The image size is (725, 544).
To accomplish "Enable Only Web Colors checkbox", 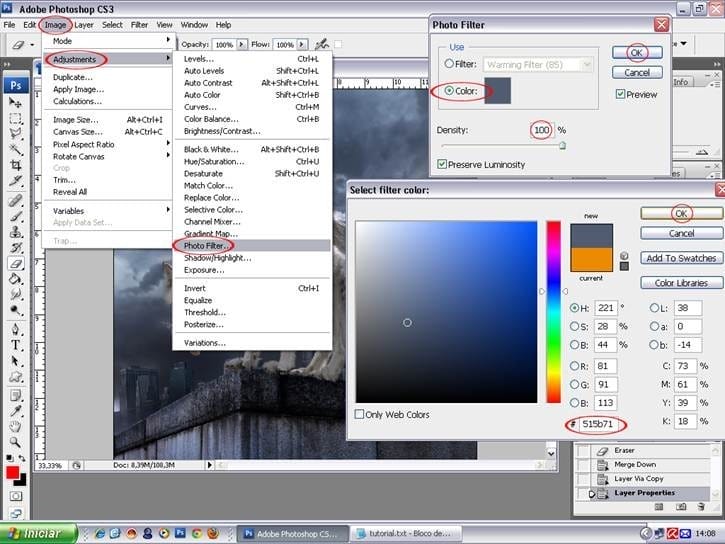I will click(x=359, y=414).
